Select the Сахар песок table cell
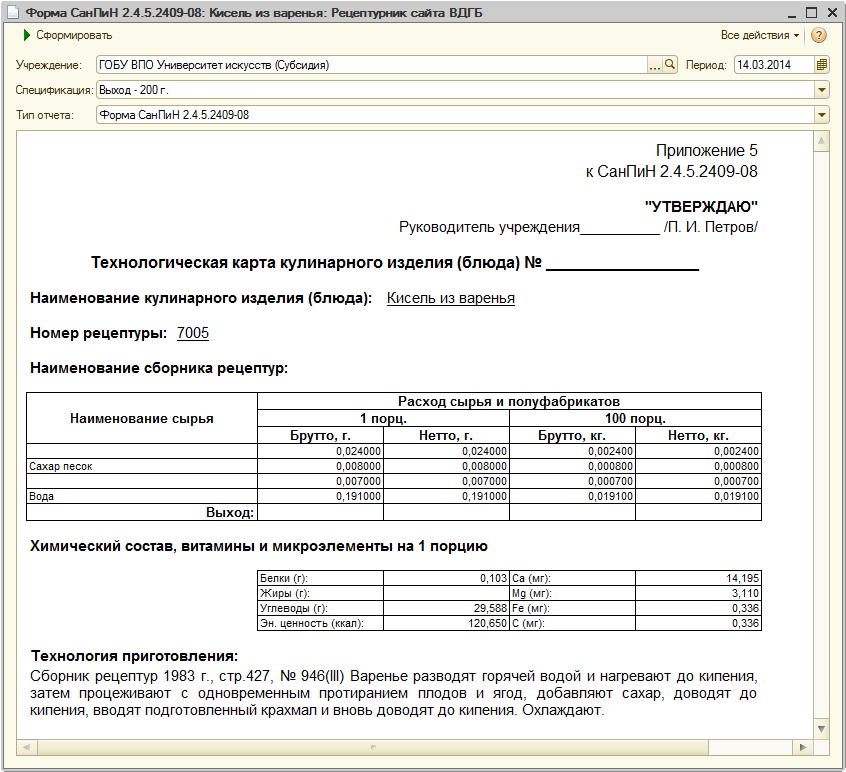Image resolution: width=846 pixels, height=772 pixels. pyautogui.click(x=142, y=466)
